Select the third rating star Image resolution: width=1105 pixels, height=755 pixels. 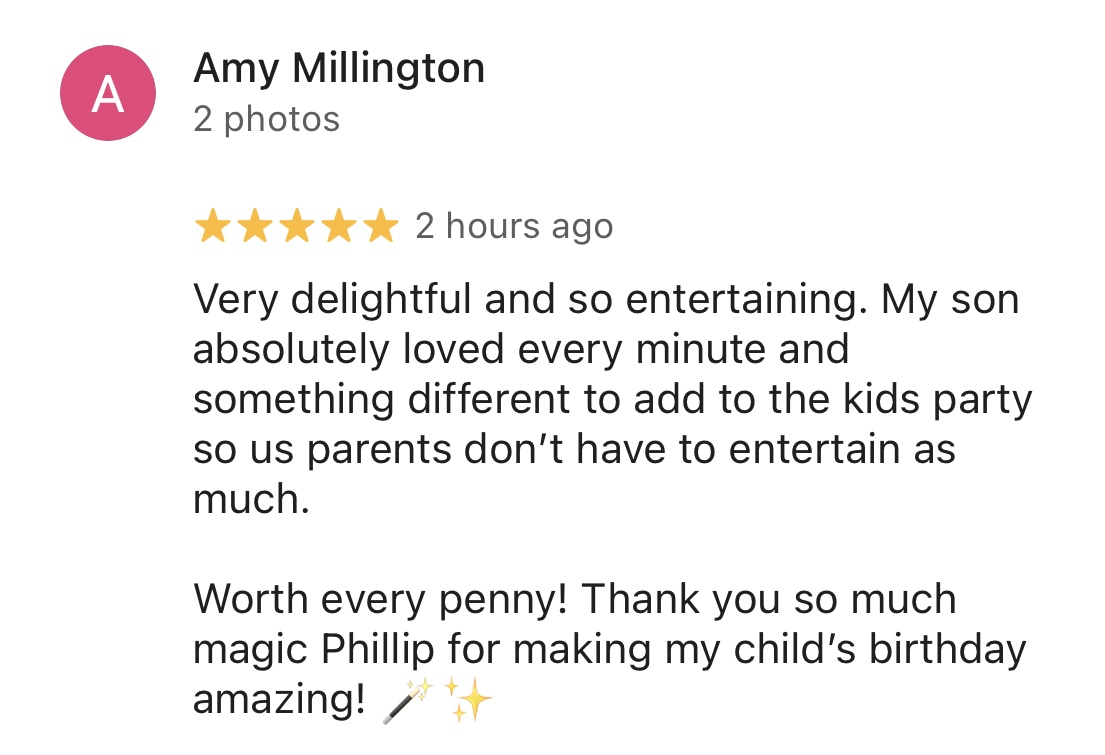(x=296, y=227)
